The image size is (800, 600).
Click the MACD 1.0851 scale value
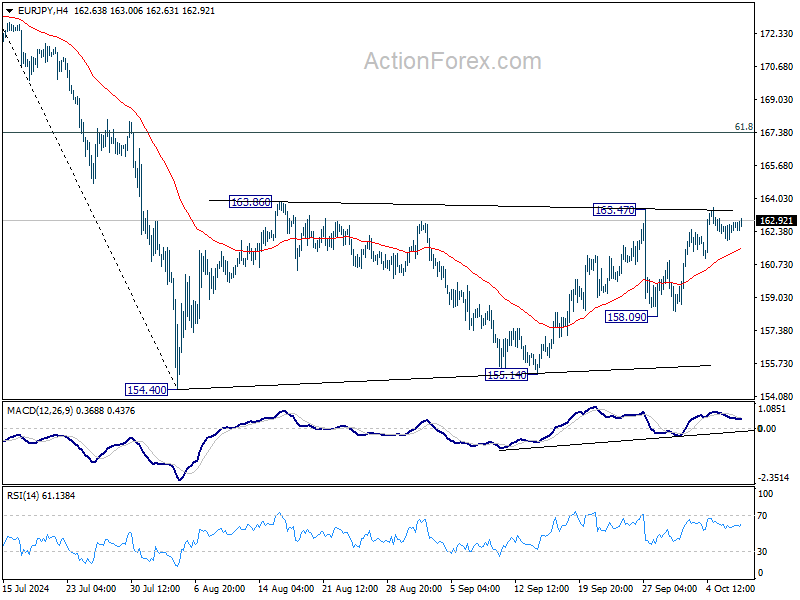pos(772,409)
